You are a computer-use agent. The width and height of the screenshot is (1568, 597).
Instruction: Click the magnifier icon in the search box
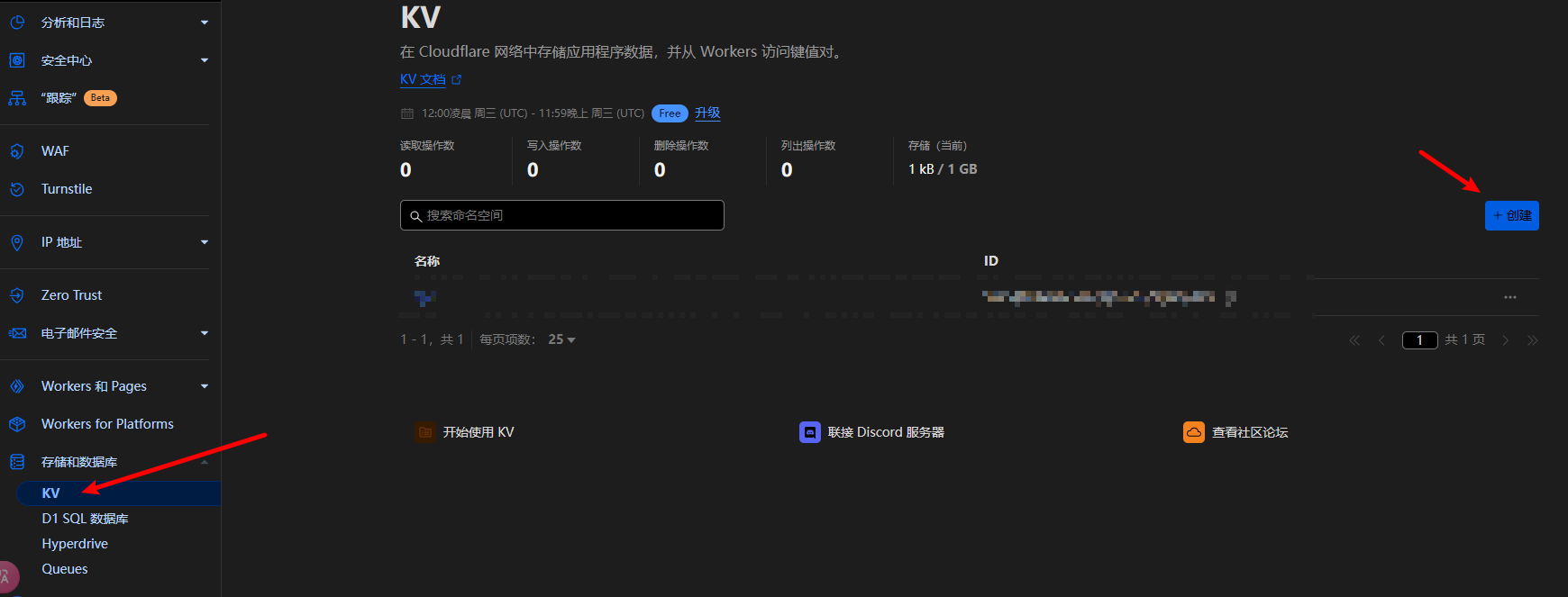416,216
